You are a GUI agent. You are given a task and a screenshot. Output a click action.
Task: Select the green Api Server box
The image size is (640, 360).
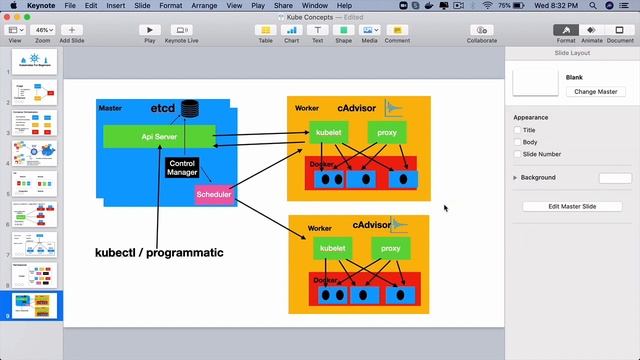[x=159, y=137]
